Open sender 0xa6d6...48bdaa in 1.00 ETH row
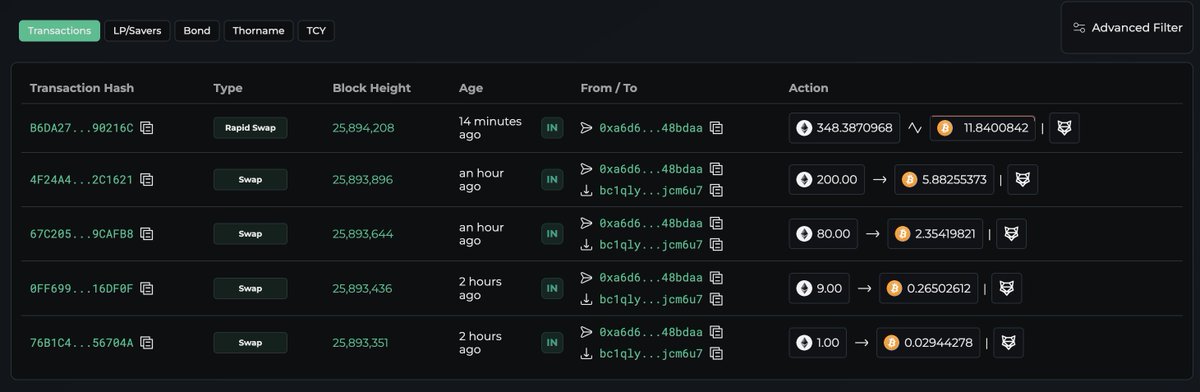The image size is (1200, 392). coord(651,332)
